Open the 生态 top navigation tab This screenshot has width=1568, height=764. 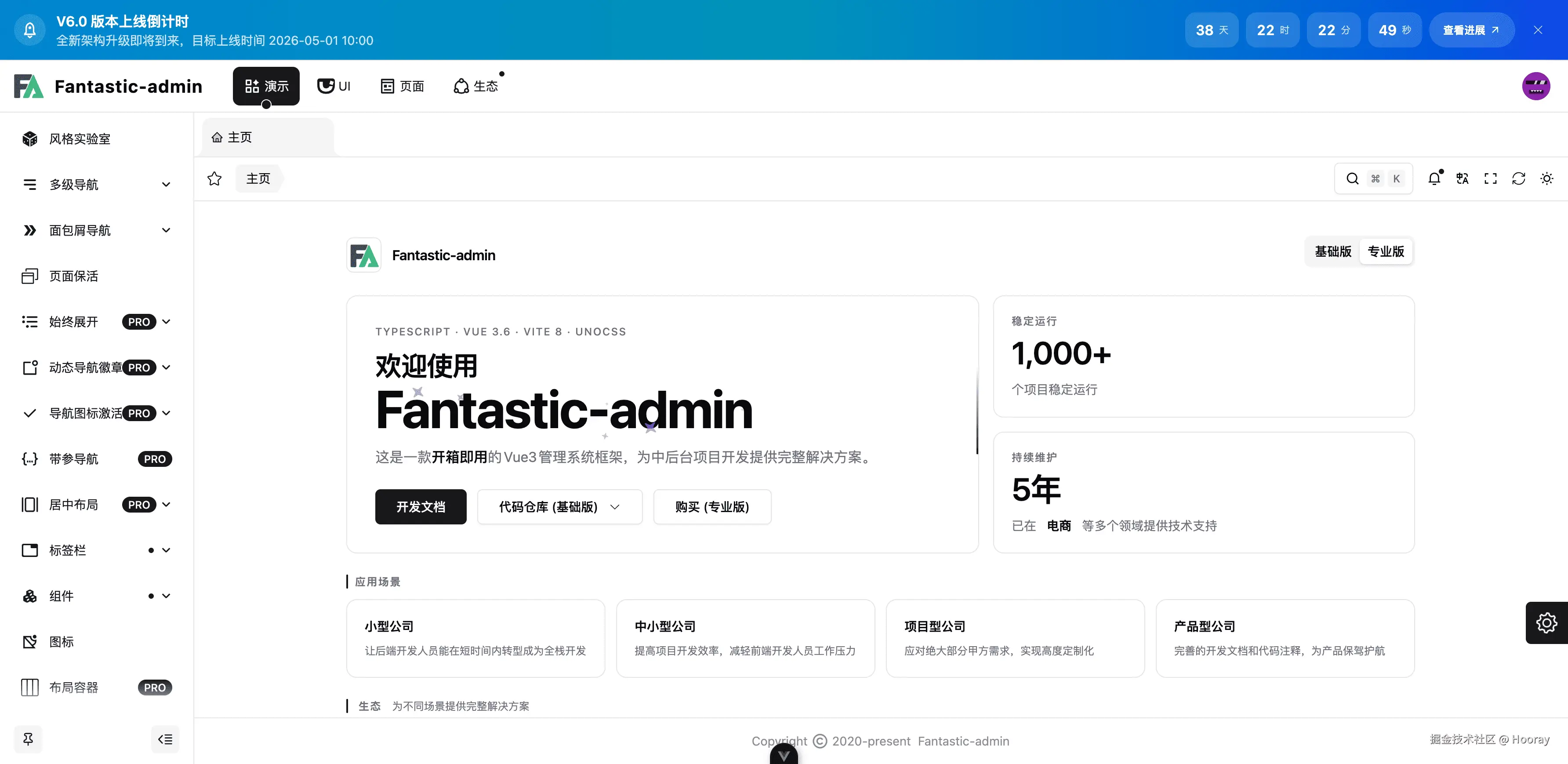coord(476,86)
